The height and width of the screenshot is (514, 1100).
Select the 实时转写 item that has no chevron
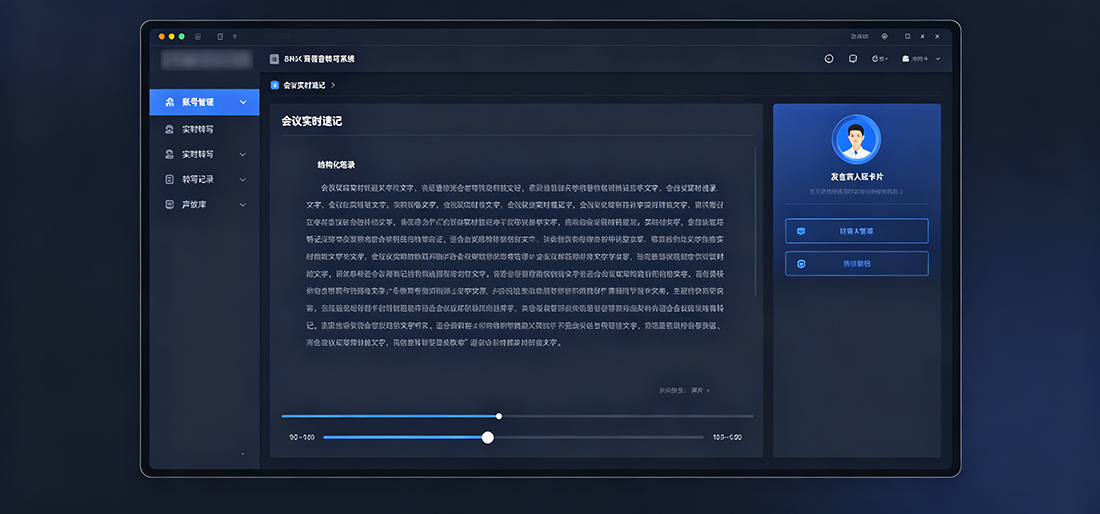(x=204, y=130)
